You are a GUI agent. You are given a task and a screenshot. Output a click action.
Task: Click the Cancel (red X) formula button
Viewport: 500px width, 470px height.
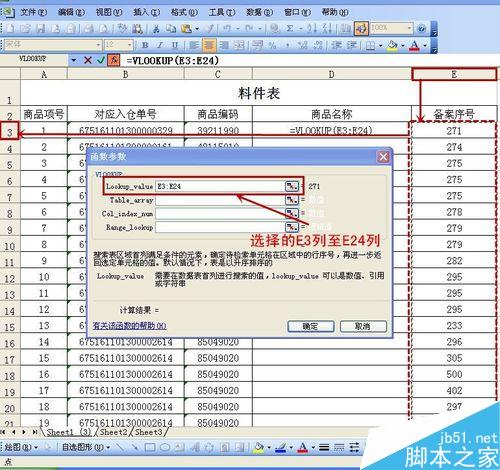[x=88, y=60]
